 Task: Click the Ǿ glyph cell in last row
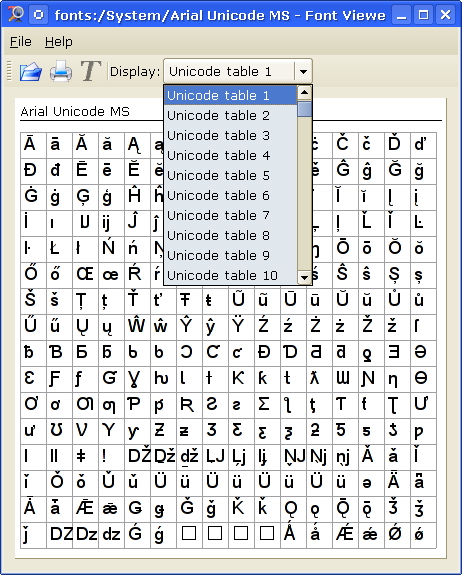point(398,536)
